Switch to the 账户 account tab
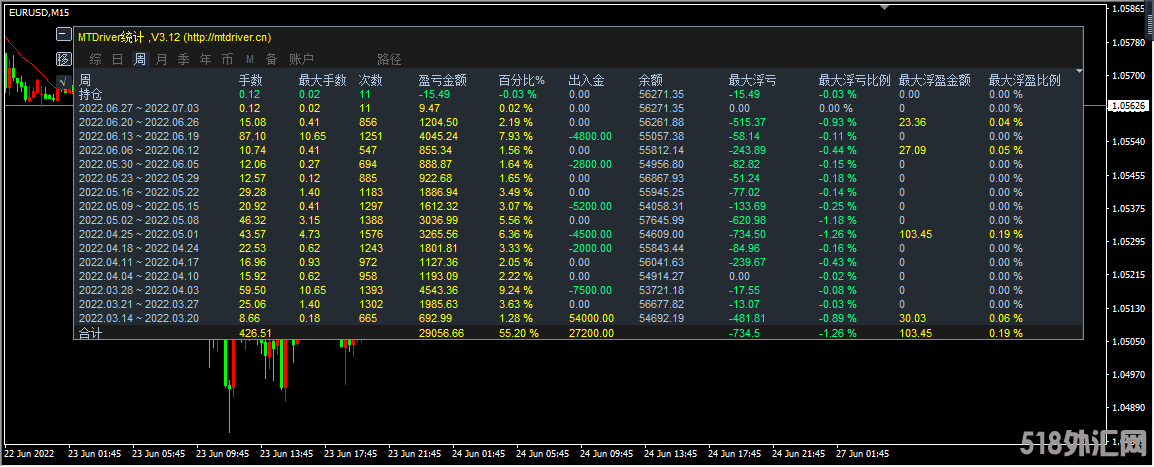The height and width of the screenshot is (467, 1154). pyautogui.click(x=302, y=60)
